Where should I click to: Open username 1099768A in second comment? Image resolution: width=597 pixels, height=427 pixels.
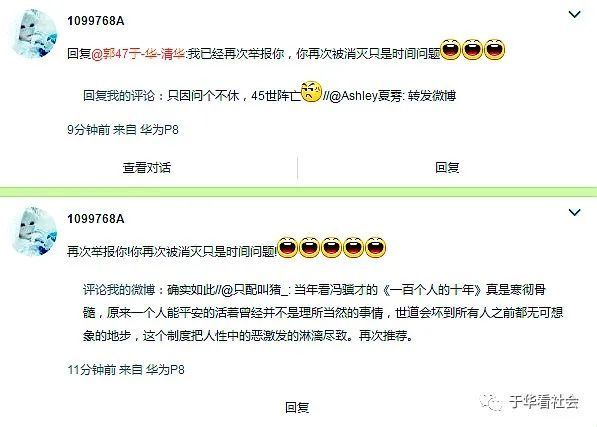tap(96, 219)
